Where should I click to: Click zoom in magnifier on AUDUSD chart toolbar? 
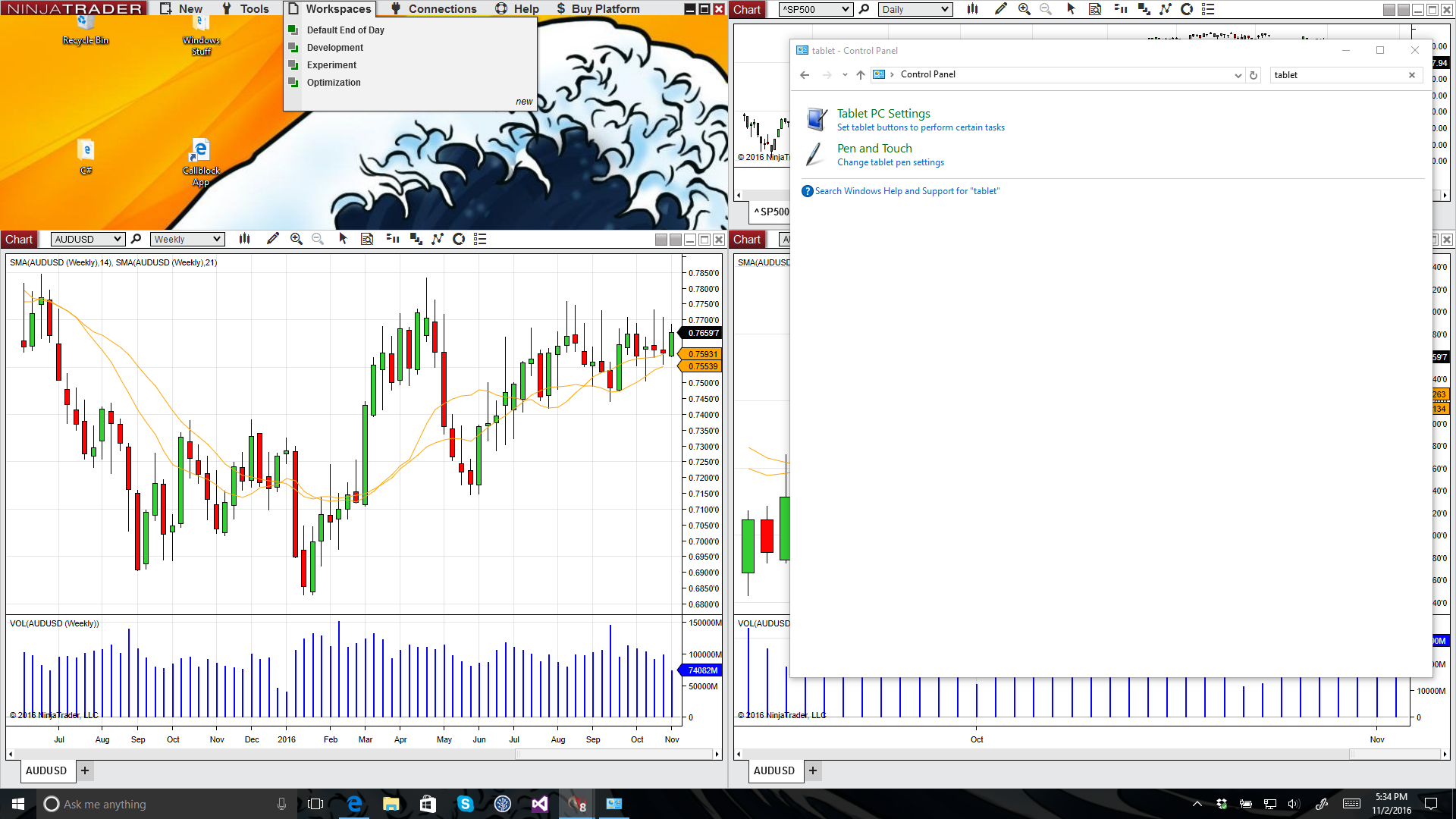(x=297, y=239)
